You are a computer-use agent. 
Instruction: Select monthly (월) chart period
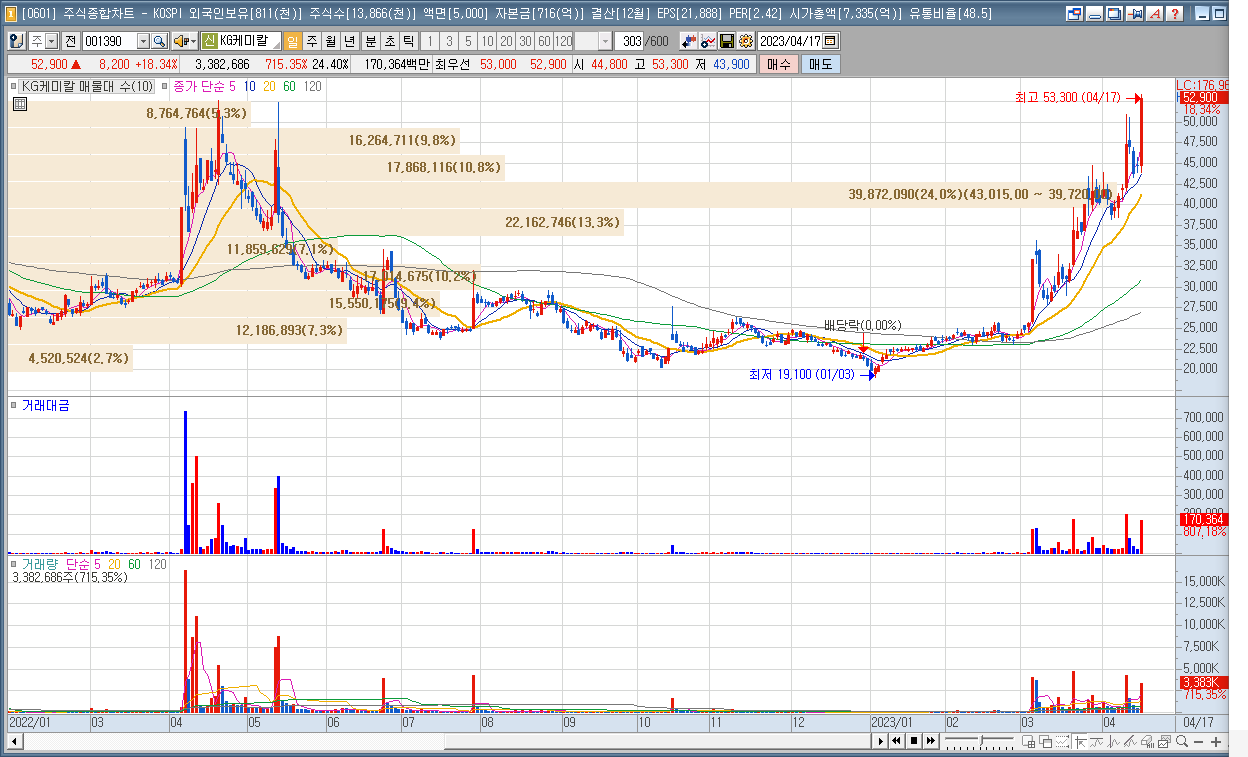[330, 41]
